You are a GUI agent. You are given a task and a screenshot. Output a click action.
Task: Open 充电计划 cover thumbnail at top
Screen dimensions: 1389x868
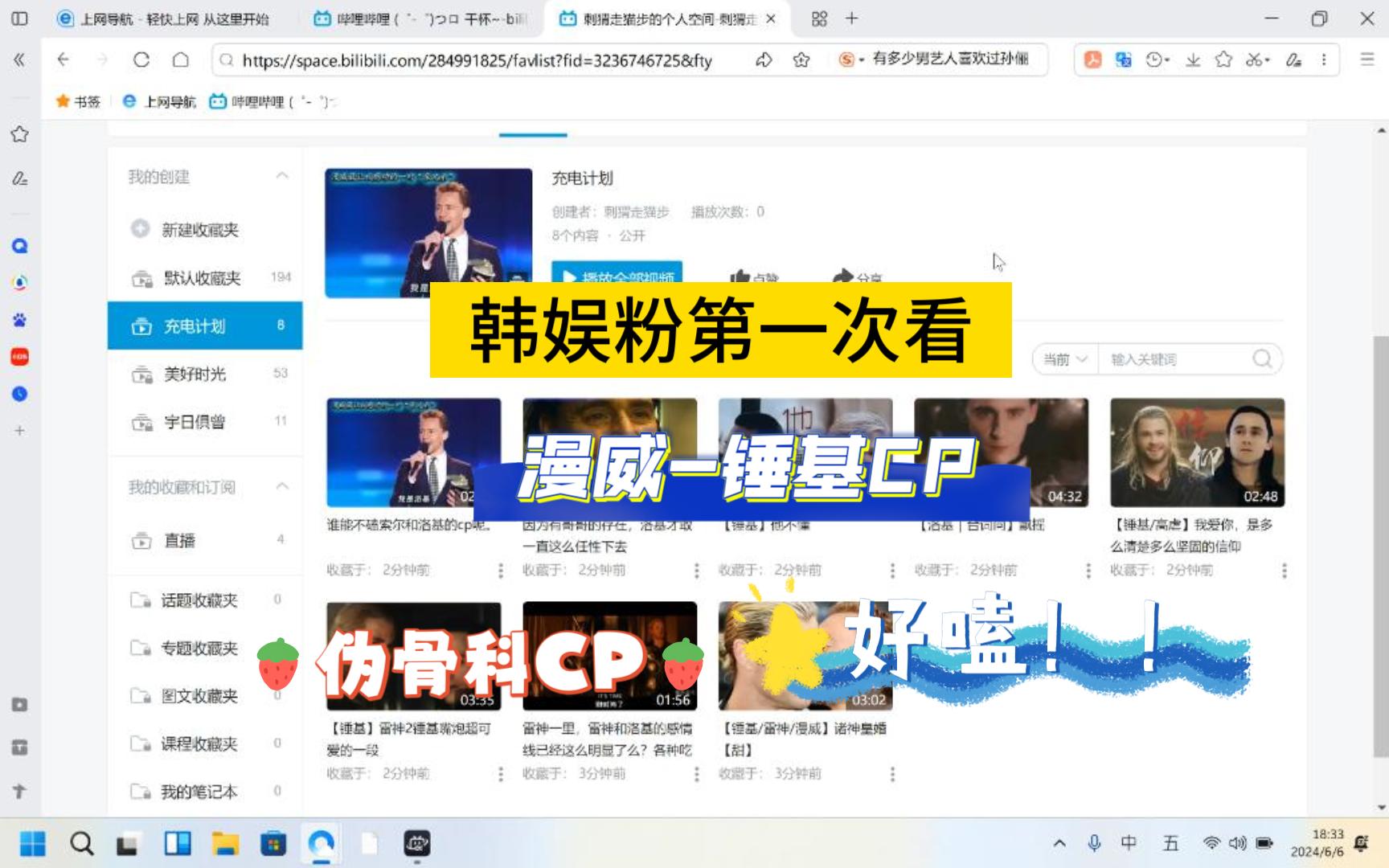pyautogui.click(x=428, y=232)
